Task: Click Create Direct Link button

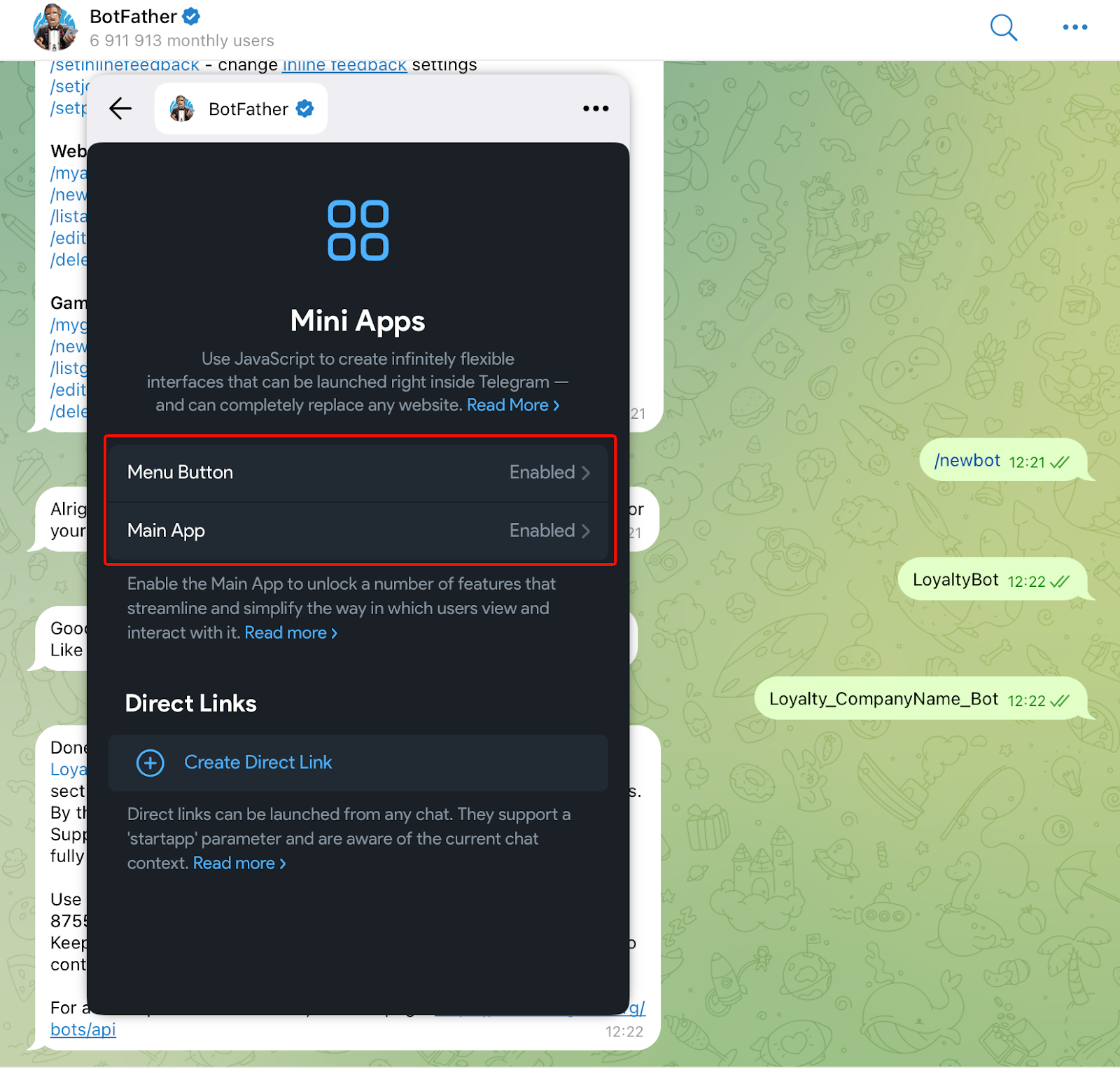Action: [258, 763]
